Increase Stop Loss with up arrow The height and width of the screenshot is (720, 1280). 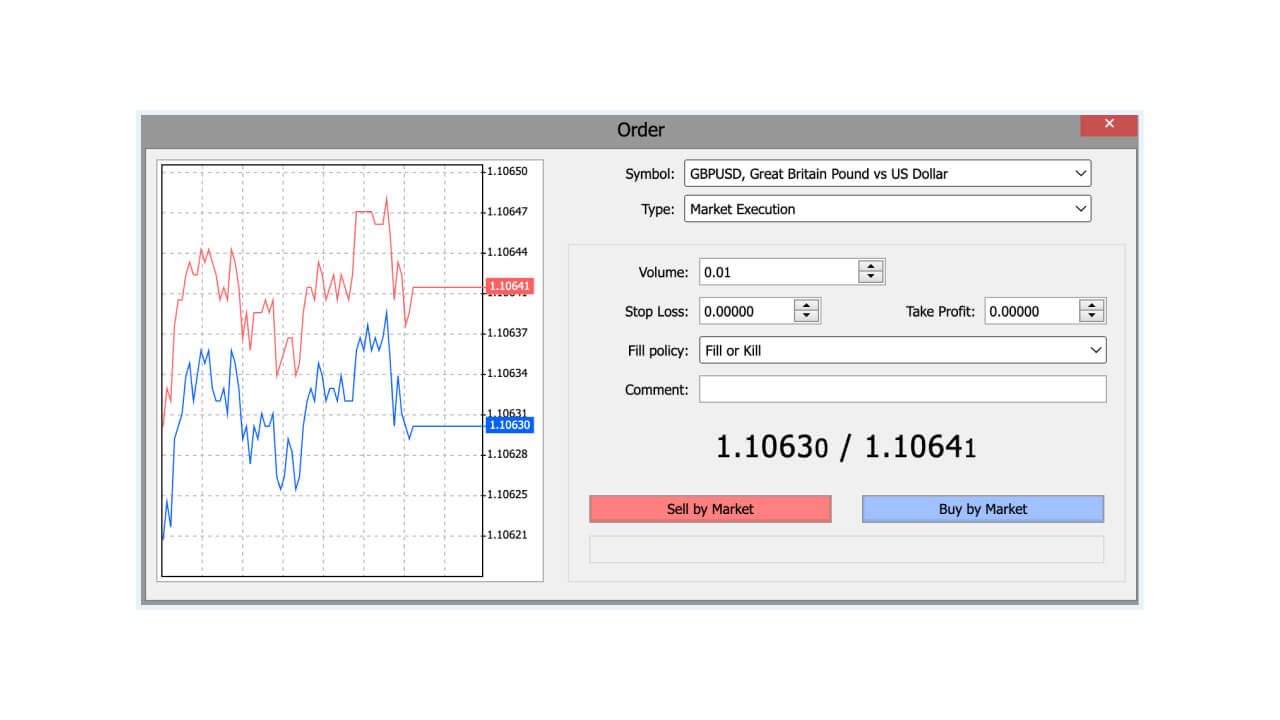tap(806, 306)
